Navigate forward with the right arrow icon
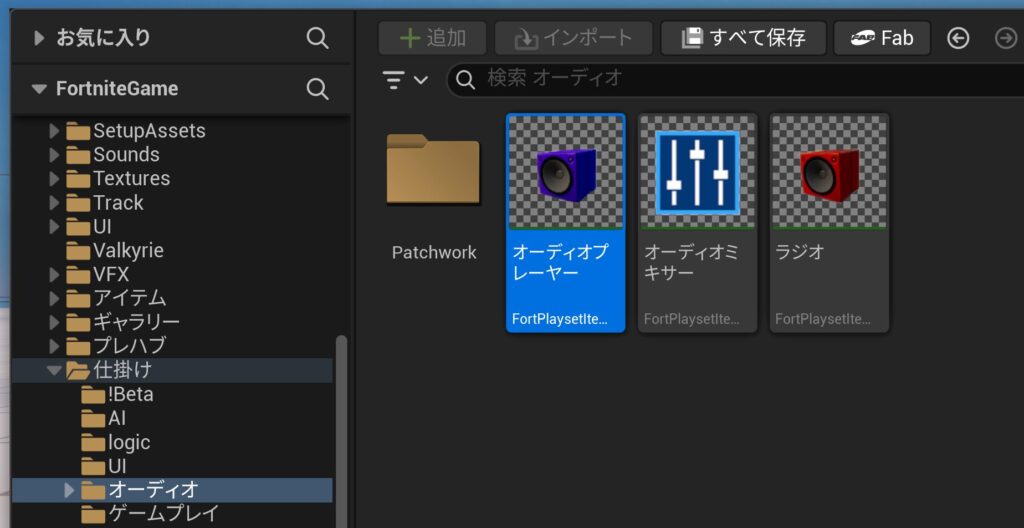The height and width of the screenshot is (528, 1024). (1006, 39)
